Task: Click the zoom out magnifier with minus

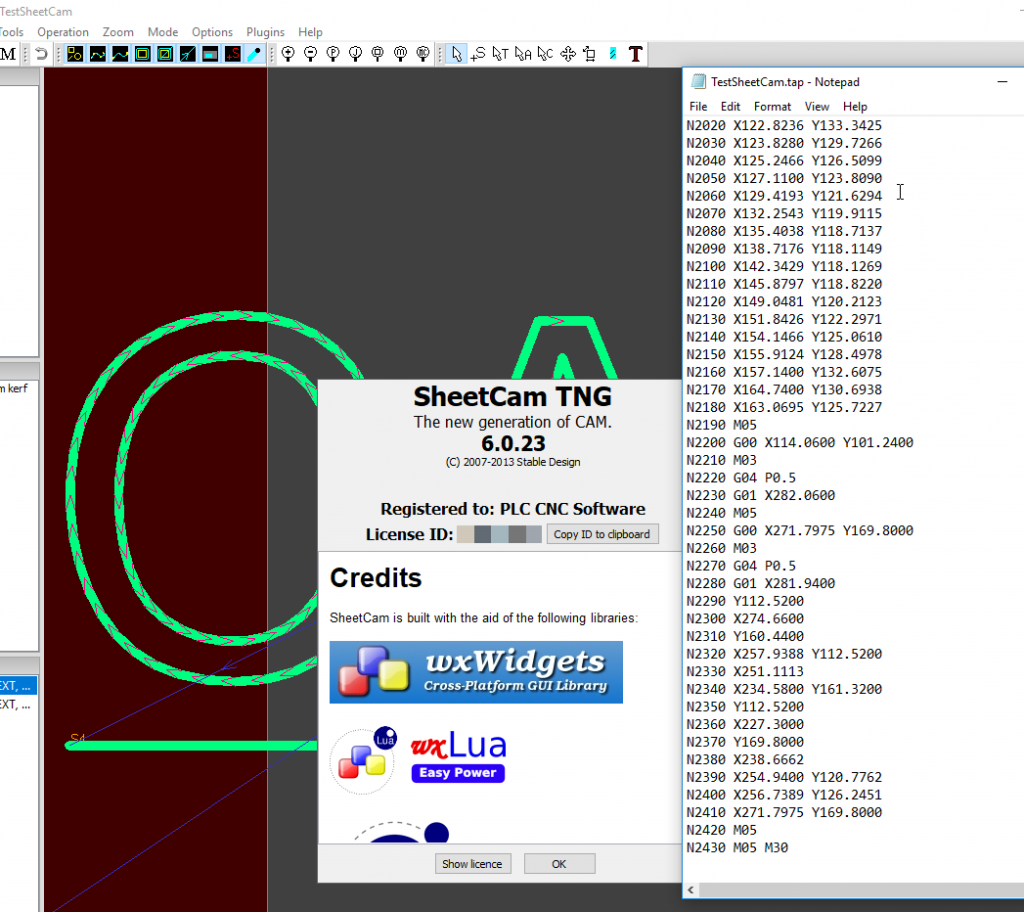Action: [x=310, y=54]
